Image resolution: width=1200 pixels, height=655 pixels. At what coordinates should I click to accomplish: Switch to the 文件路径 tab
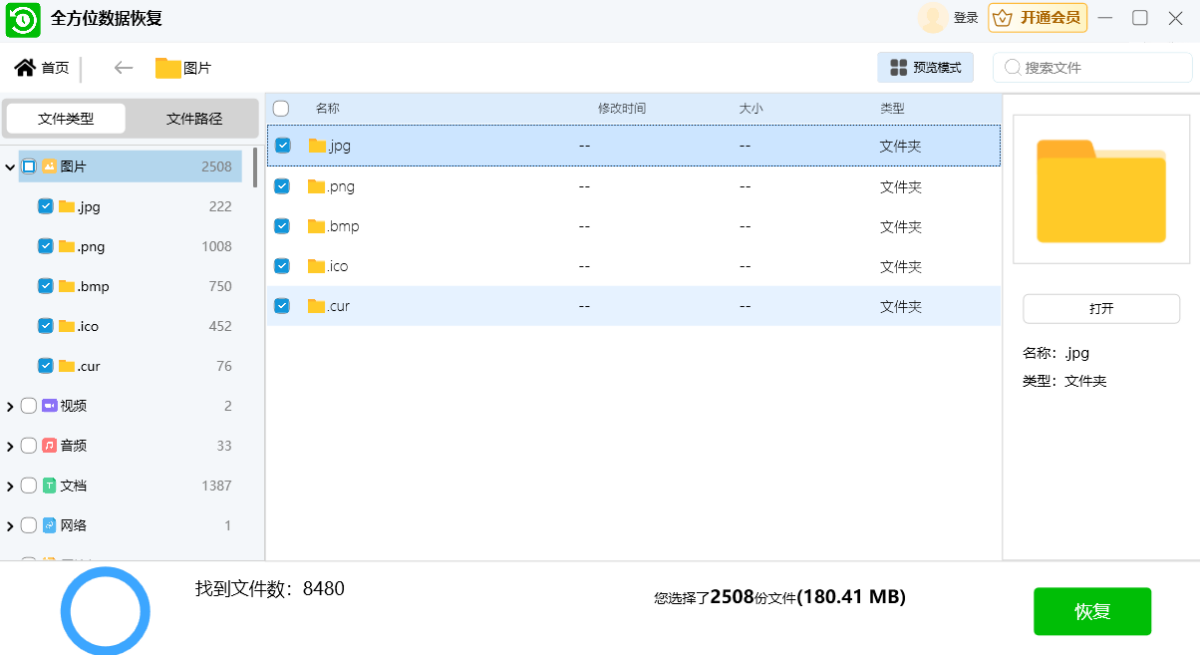[194, 119]
